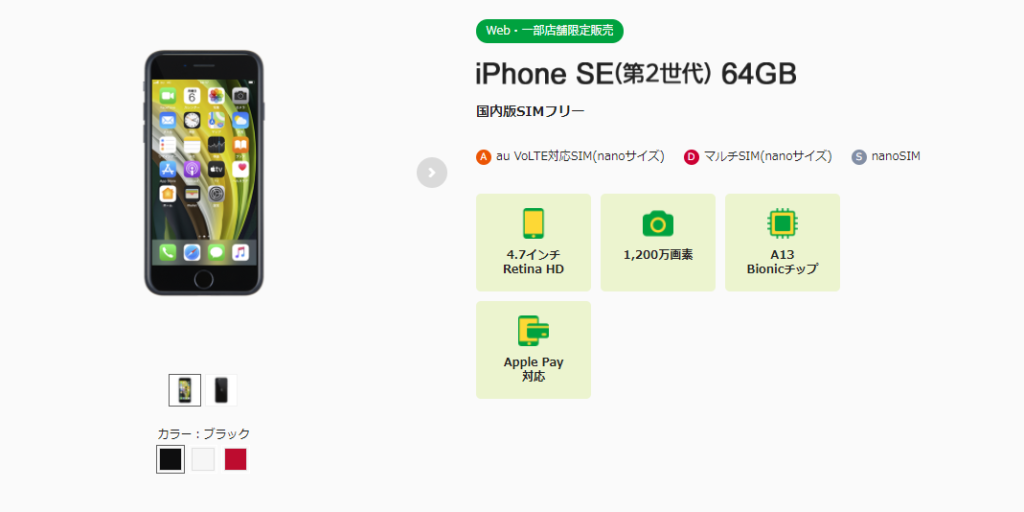Click the orange A badge for au VoLTE SIM
The image size is (1024, 512).
tap(483, 157)
